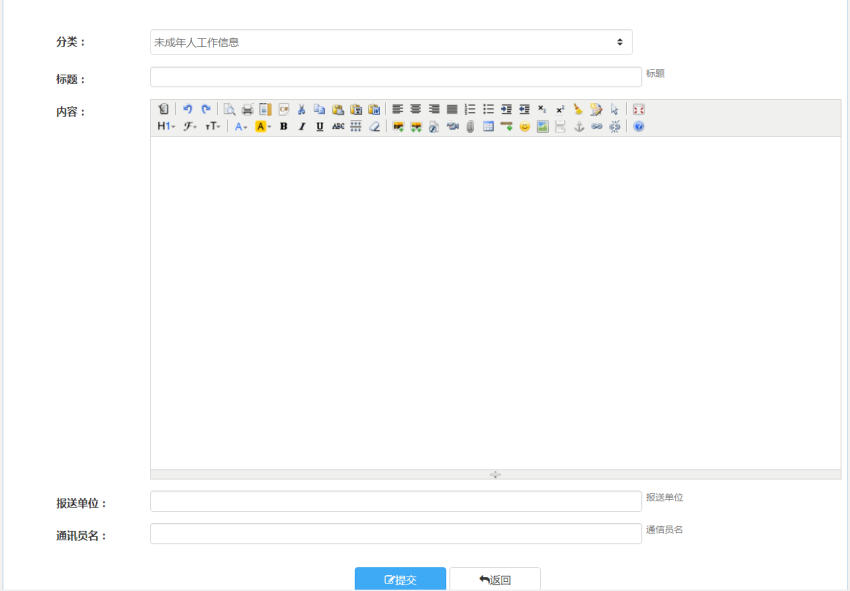This screenshot has width=850, height=591.
Task: Open the line height menu
Action: [356, 126]
